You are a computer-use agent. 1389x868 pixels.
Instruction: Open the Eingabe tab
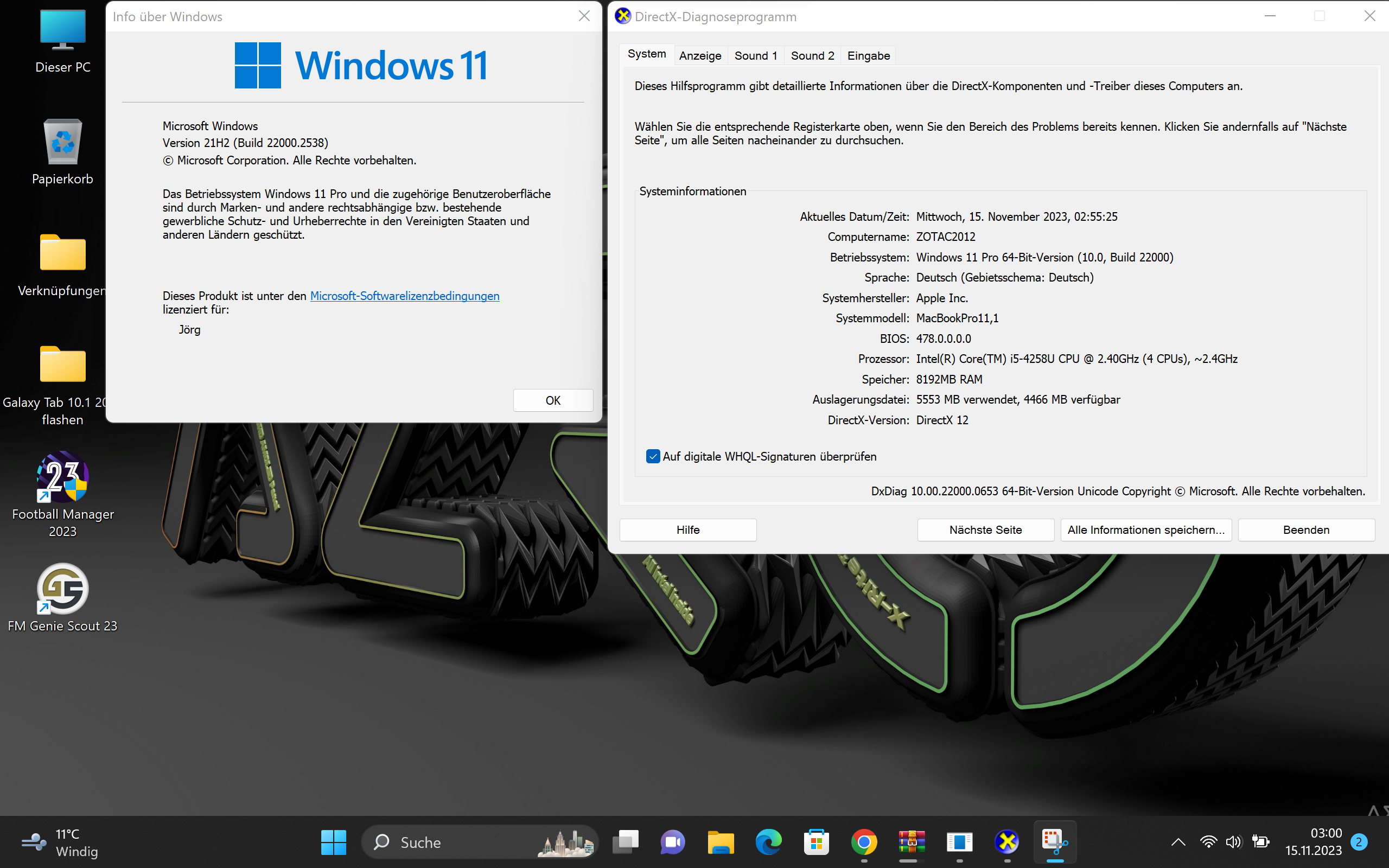(x=868, y=56)
